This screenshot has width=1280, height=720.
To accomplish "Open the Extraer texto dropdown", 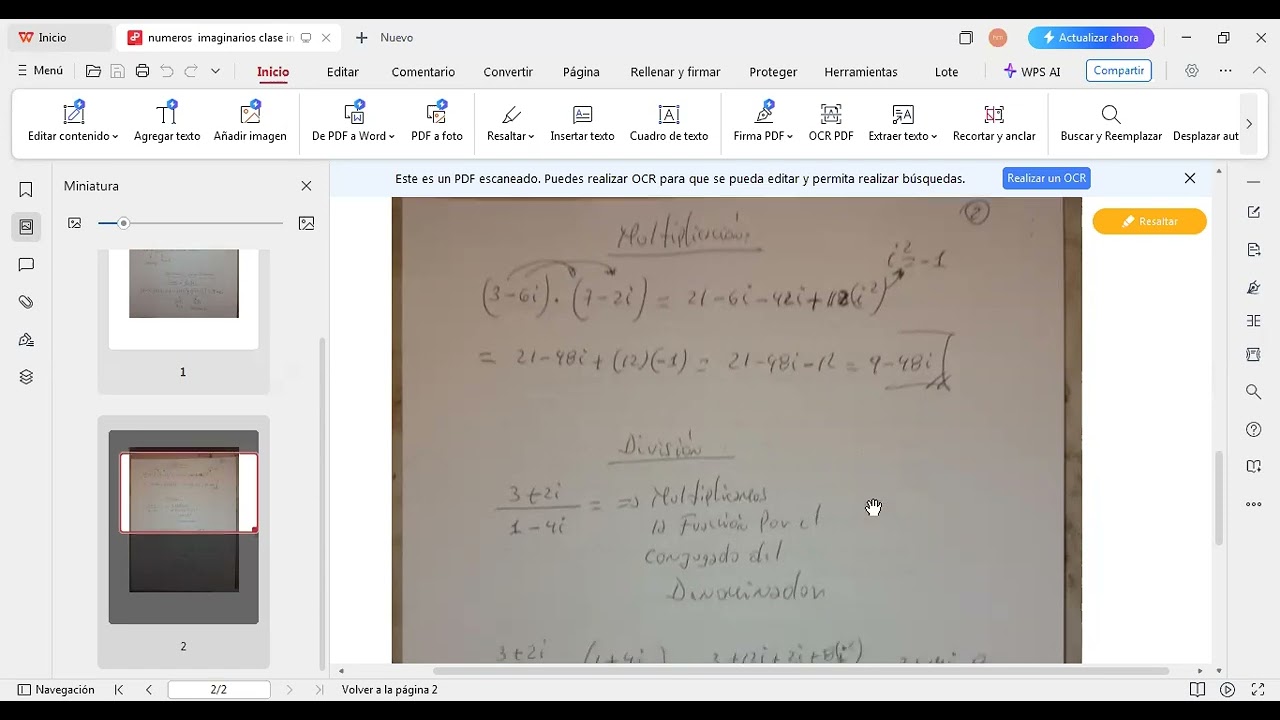I will (x=903, y=123).
